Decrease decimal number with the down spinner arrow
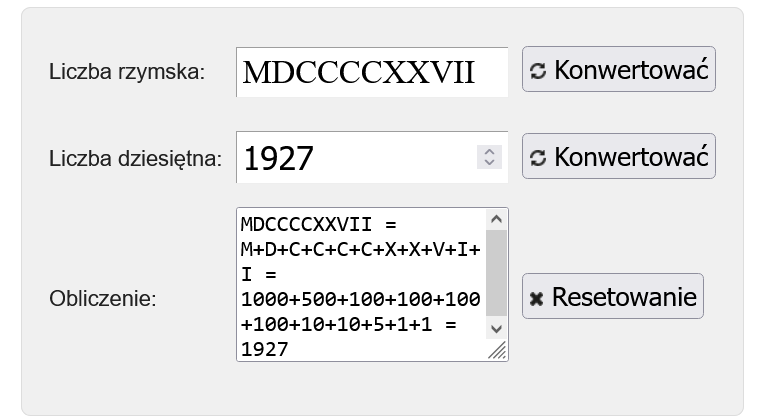This screenshot has width=766, height=416. 489,162
